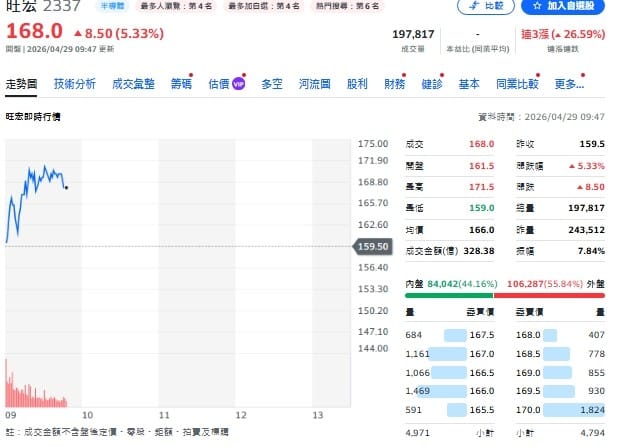The width and height of the screenshot is (624, 447).
Task: Open the 財務 tab
Action: (x=395, y=84)
